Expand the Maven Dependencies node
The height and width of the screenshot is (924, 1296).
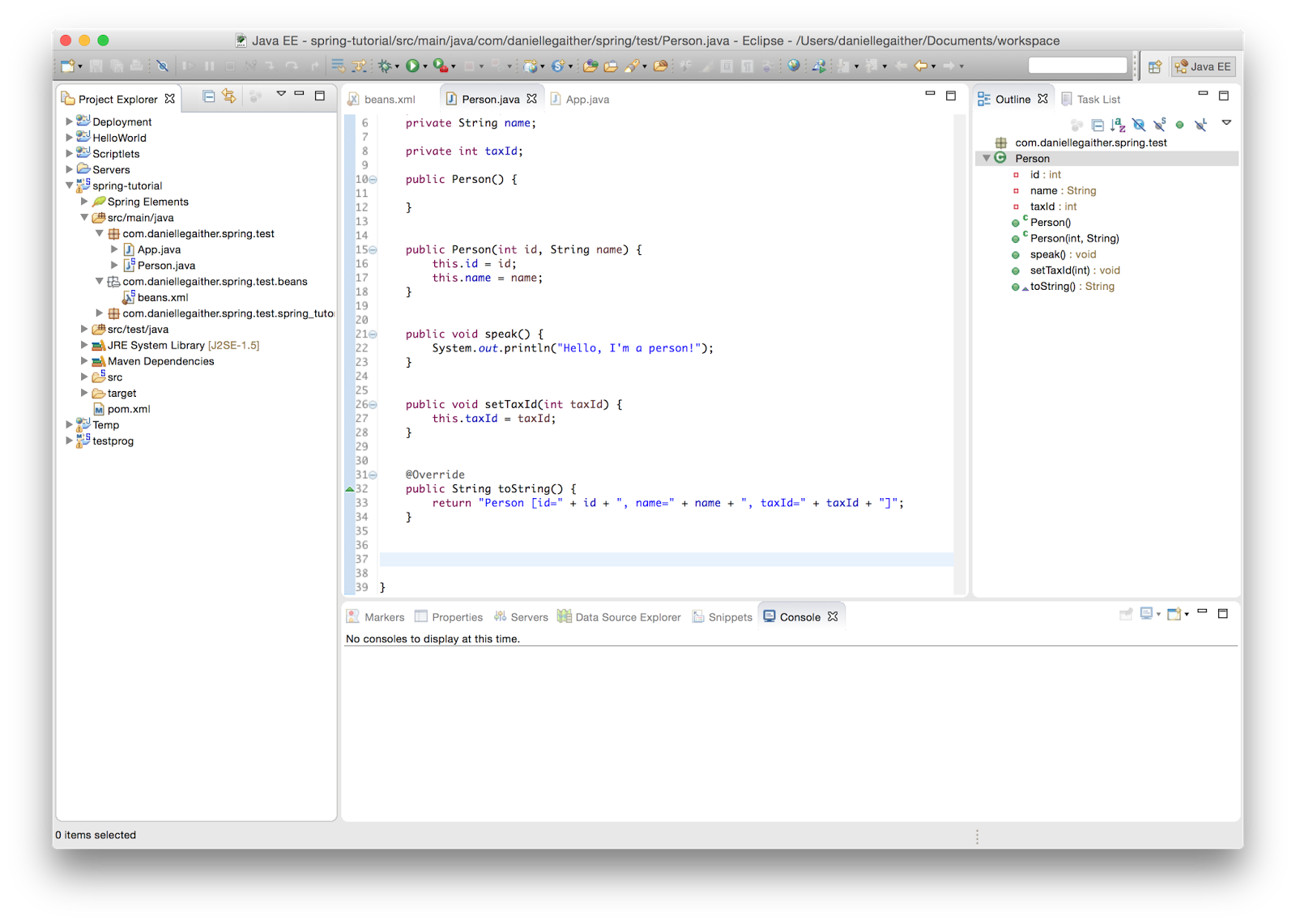tap(84, 361)
